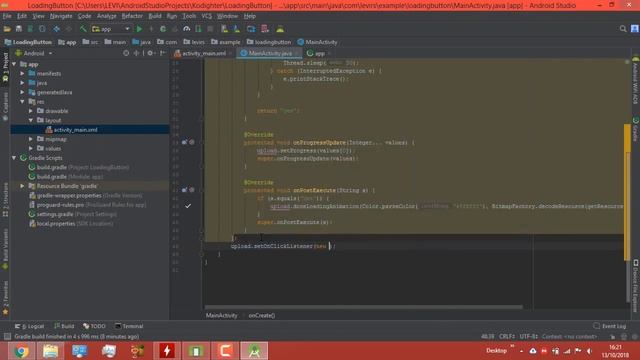Click the editor horizontal scrollbar
Image resolution: width=640 pixels, height=360 pixels.
click(363, 307)
